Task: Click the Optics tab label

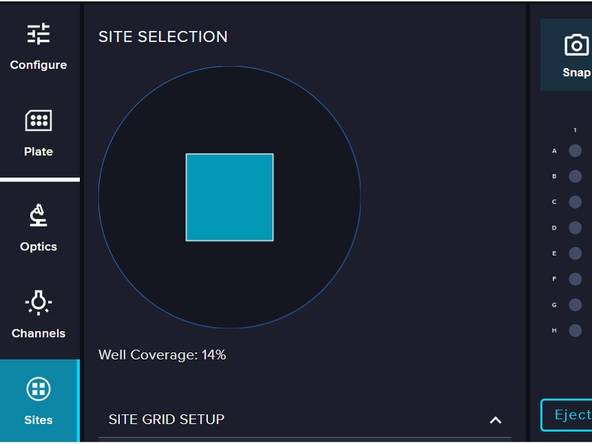Action: (x=39, y=247)
